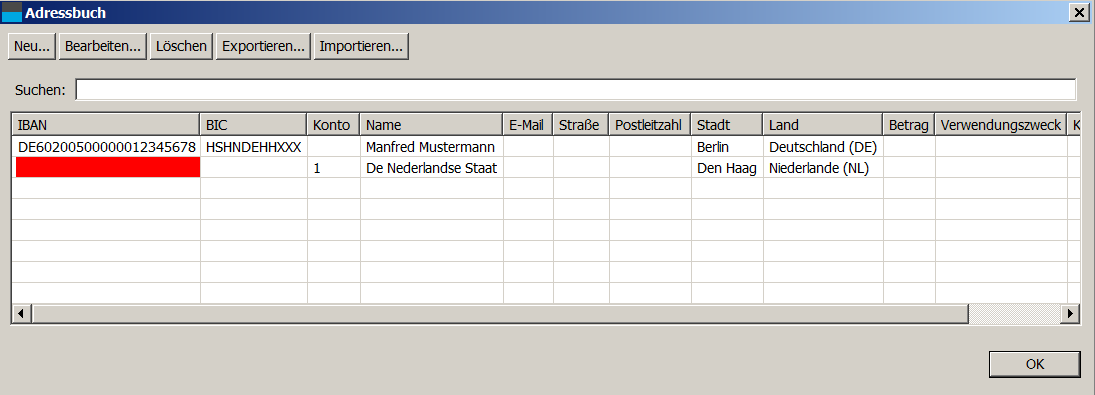Select IBAN cell DE60200500000012345678
Viewport: 1095px width, 395px height.
click(x=106, y=147)
